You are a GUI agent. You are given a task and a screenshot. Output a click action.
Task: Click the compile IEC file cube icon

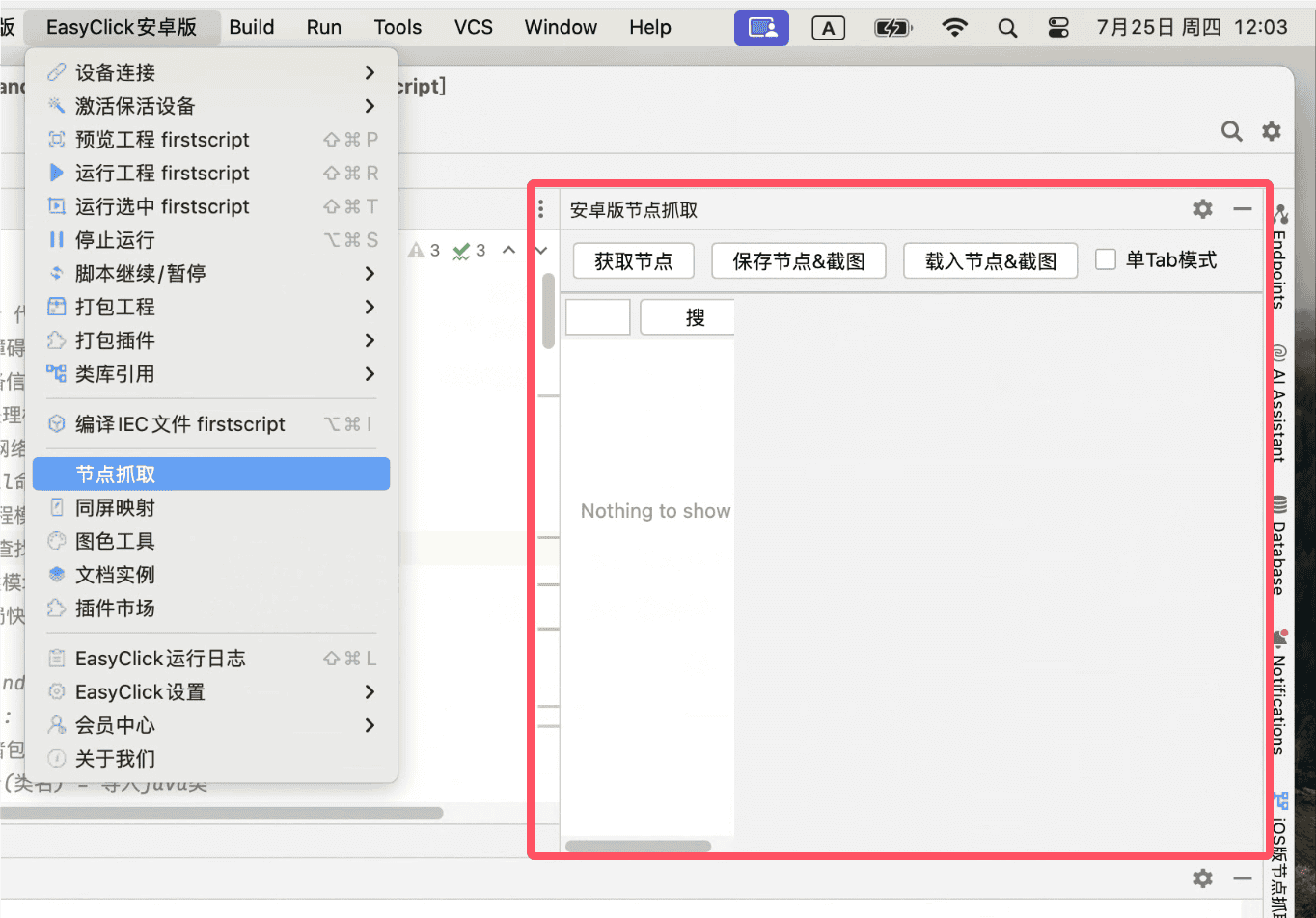[x=57, y=424]
